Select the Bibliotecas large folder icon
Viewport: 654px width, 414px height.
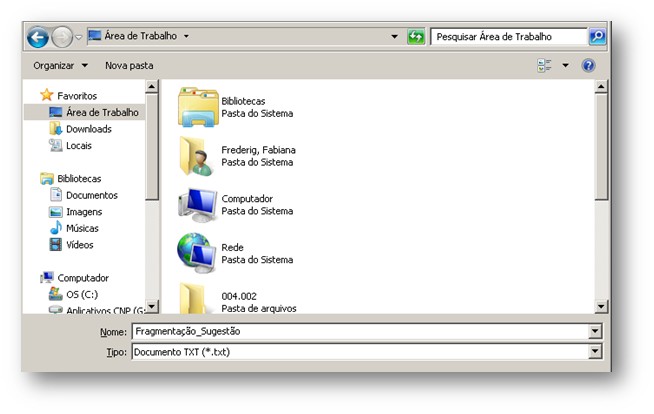198,107
